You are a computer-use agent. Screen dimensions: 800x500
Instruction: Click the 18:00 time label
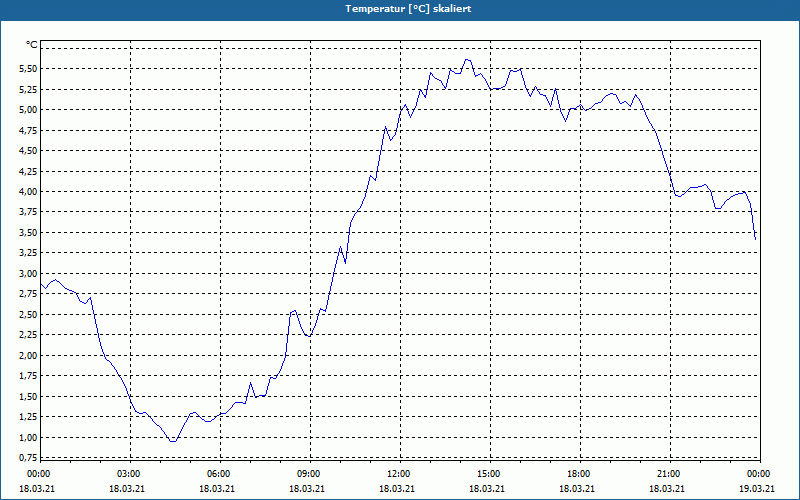579,474
